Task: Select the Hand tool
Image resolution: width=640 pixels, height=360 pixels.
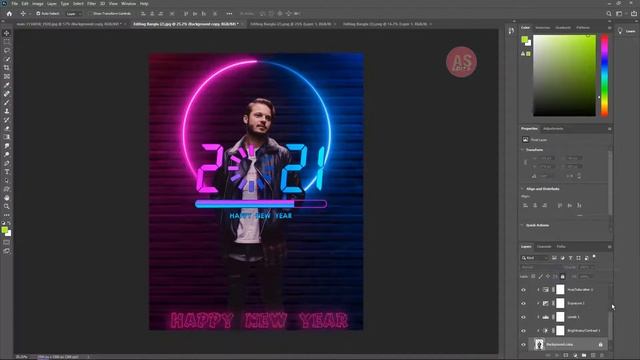Action: (7, 198)
